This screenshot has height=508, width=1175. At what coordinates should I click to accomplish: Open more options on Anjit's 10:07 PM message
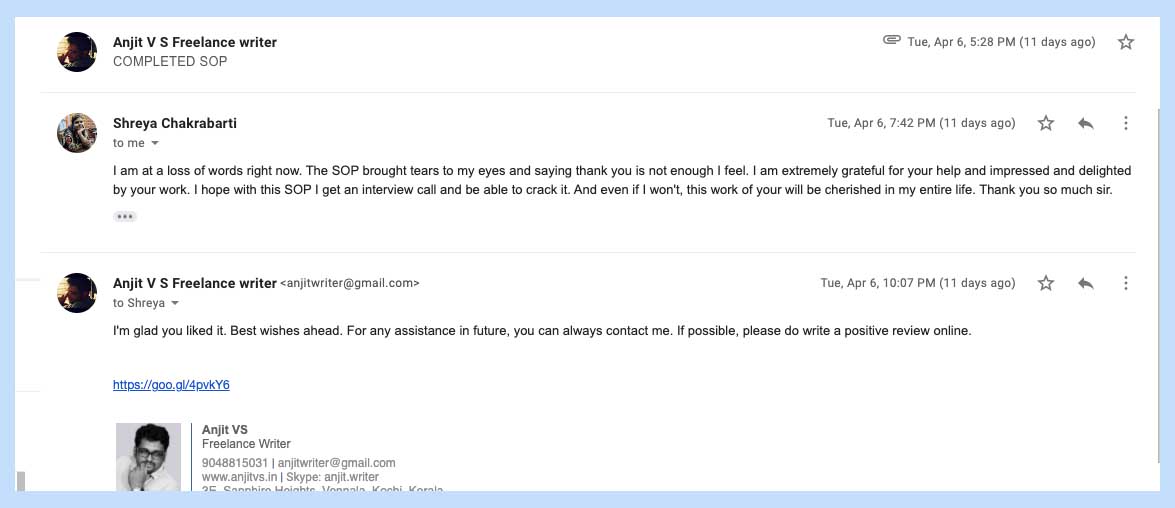(1126, 283)
